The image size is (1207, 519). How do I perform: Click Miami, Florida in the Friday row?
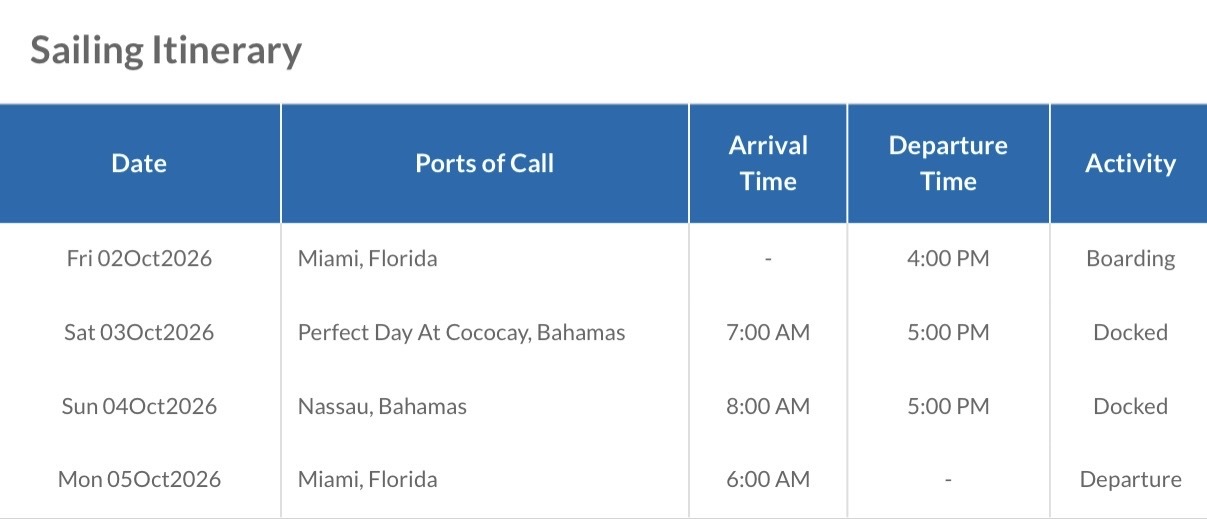367,258
